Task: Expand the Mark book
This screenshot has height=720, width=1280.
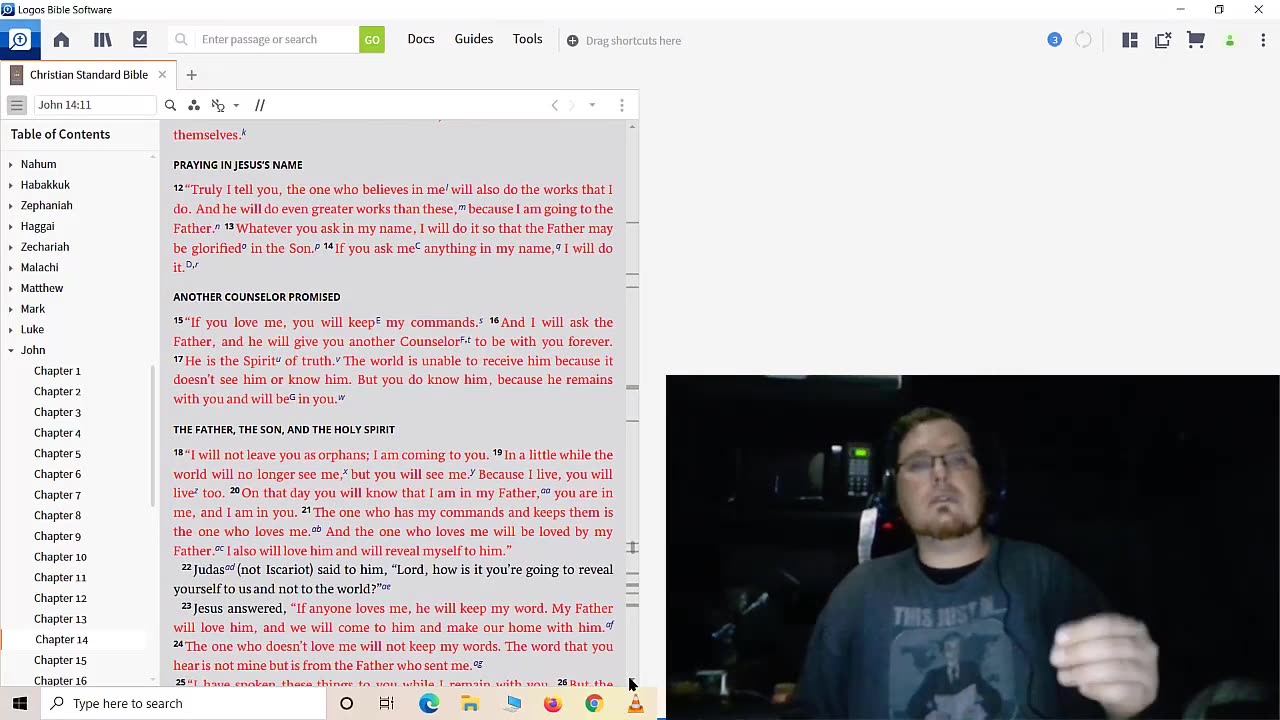Action: click(x=11, y=309)
